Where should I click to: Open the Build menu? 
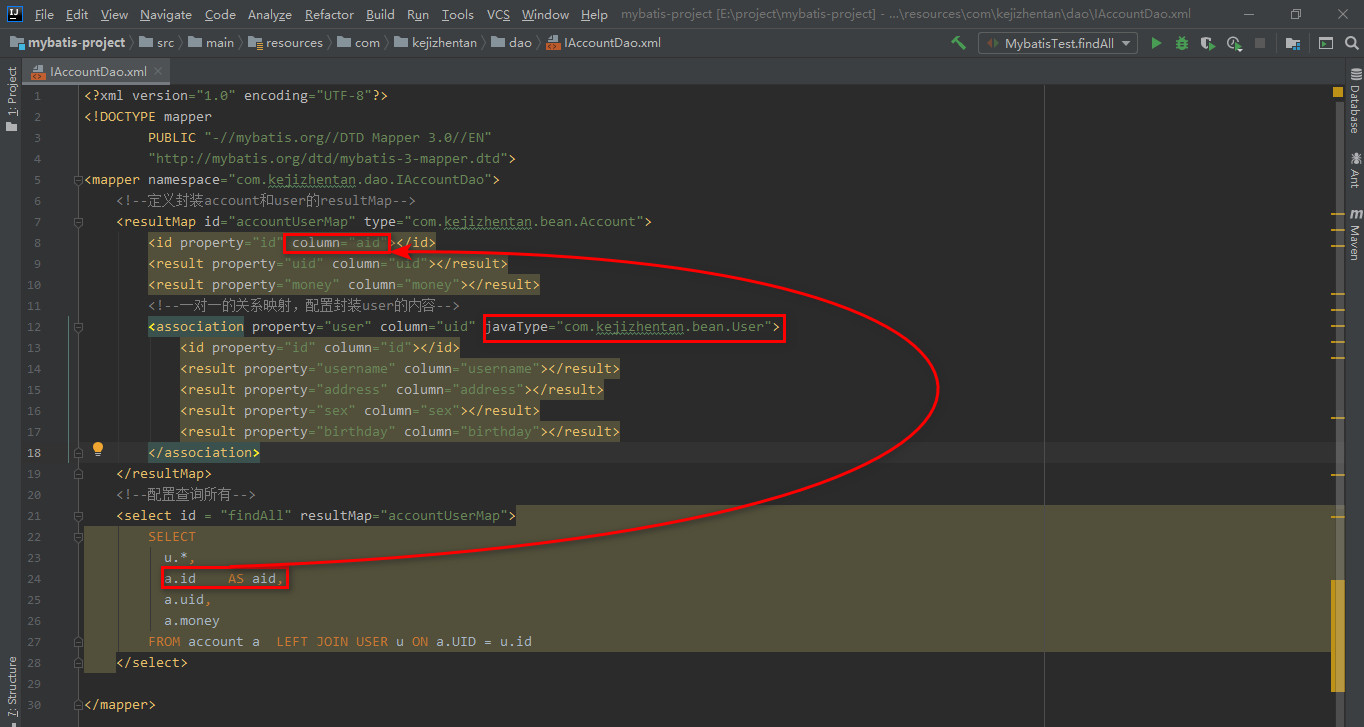[380, 14]
